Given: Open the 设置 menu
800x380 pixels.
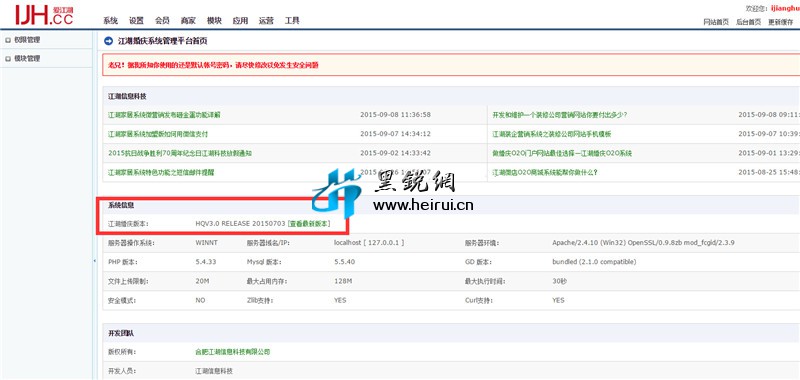Looking at the screenshot, I should tap(136, 21).
